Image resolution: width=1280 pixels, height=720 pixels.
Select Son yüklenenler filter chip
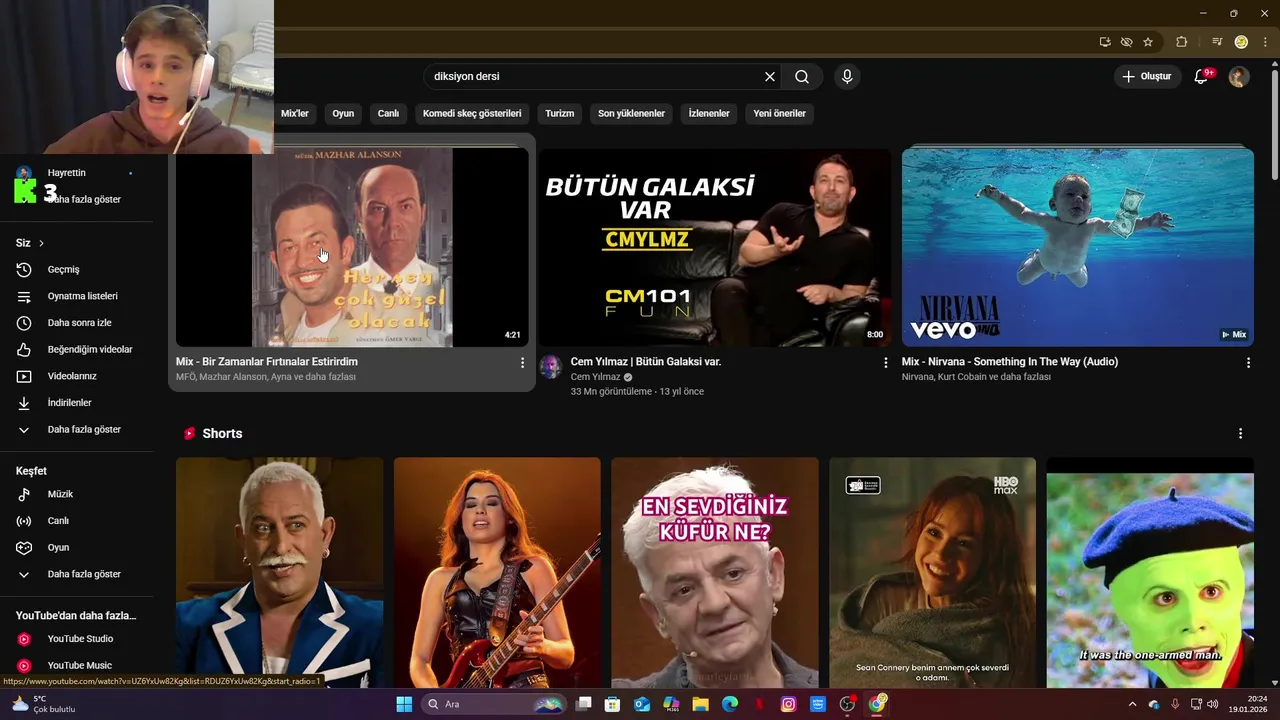631,114
